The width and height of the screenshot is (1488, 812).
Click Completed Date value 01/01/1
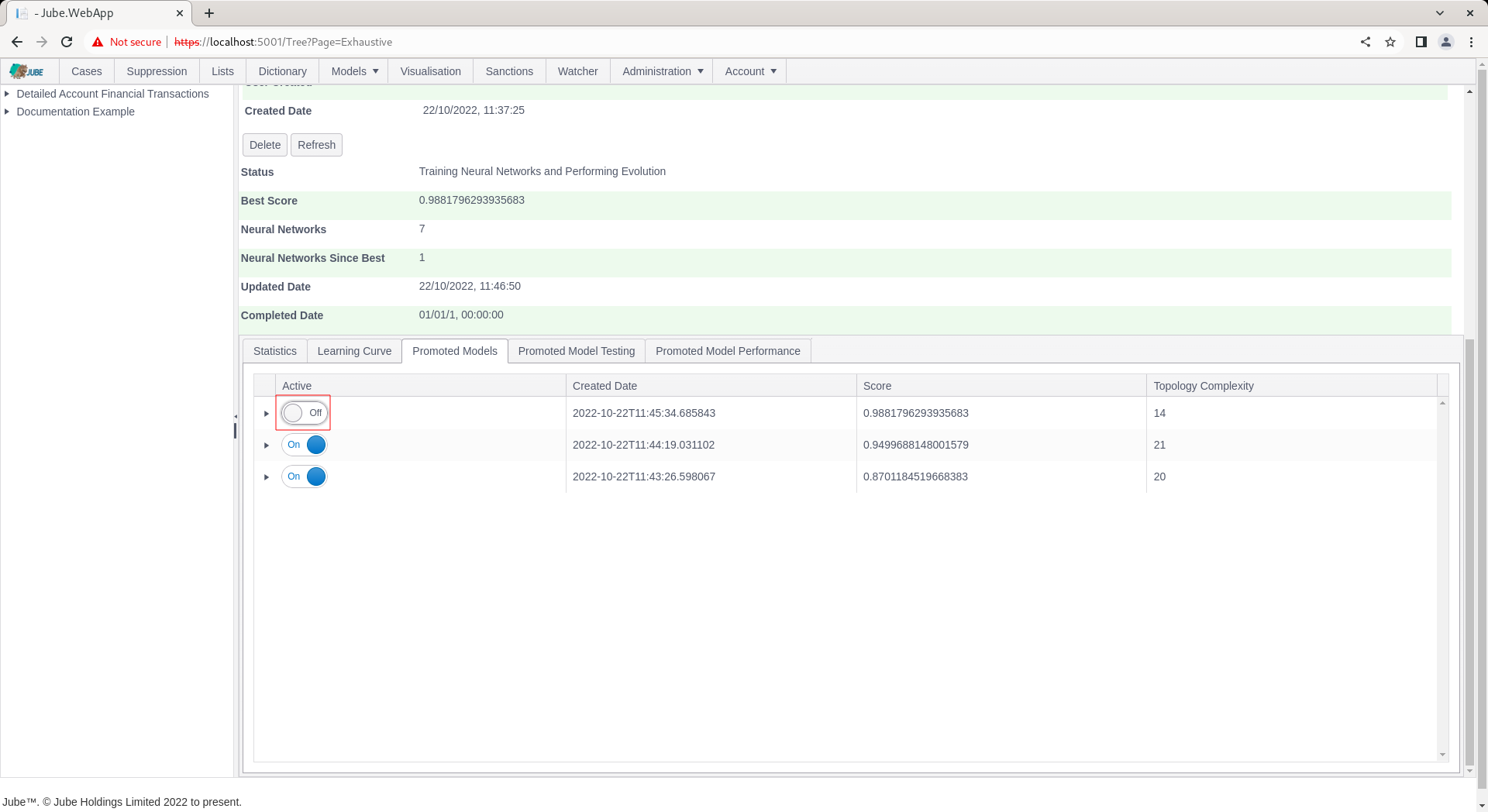click(x=461, y=315)
